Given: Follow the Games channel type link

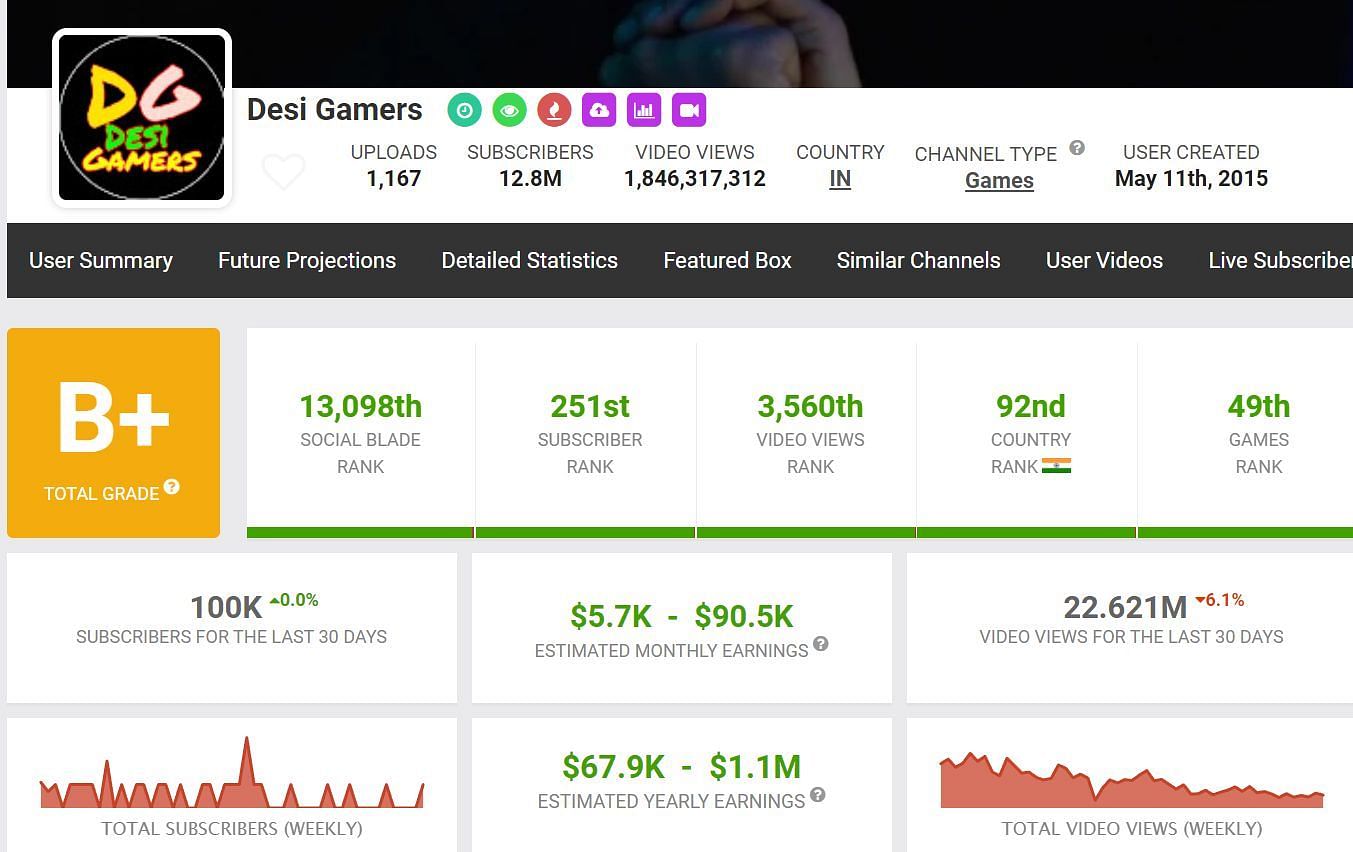Looking at the screenshot, I should pyautogui.click(x=999, y=181).
